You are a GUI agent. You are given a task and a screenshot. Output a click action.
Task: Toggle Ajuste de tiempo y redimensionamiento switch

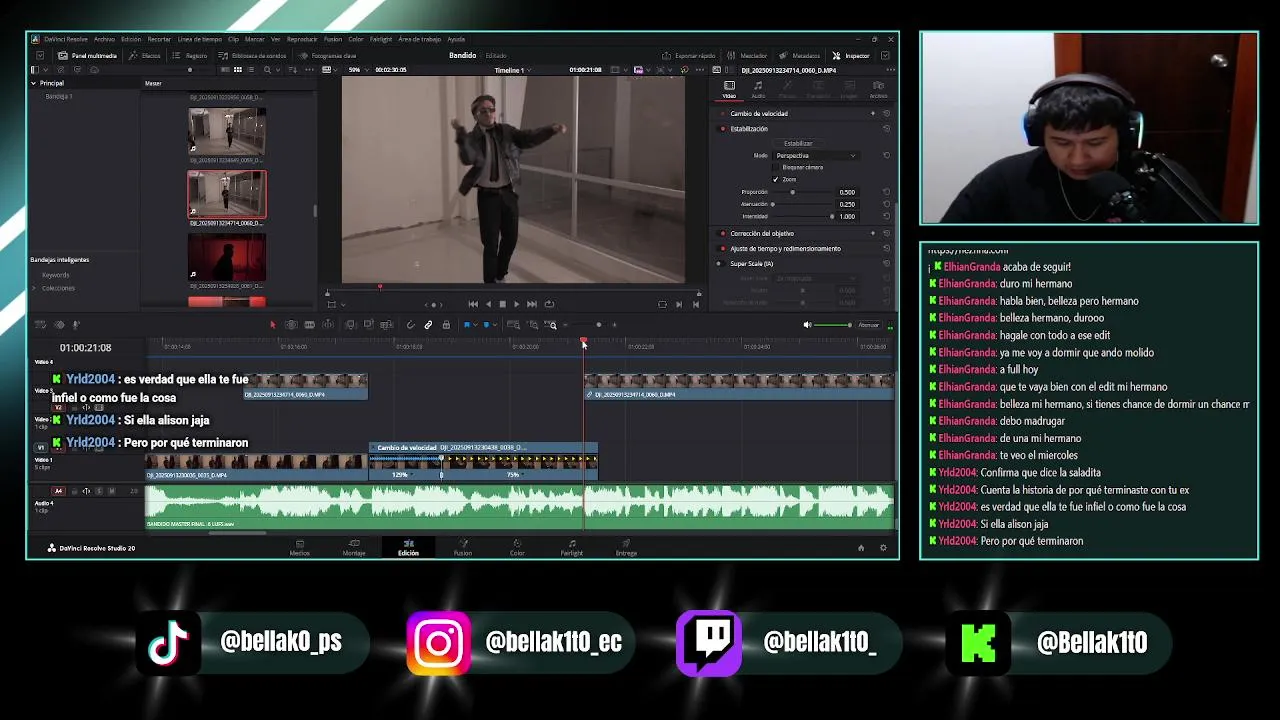[x=723, y=248]
